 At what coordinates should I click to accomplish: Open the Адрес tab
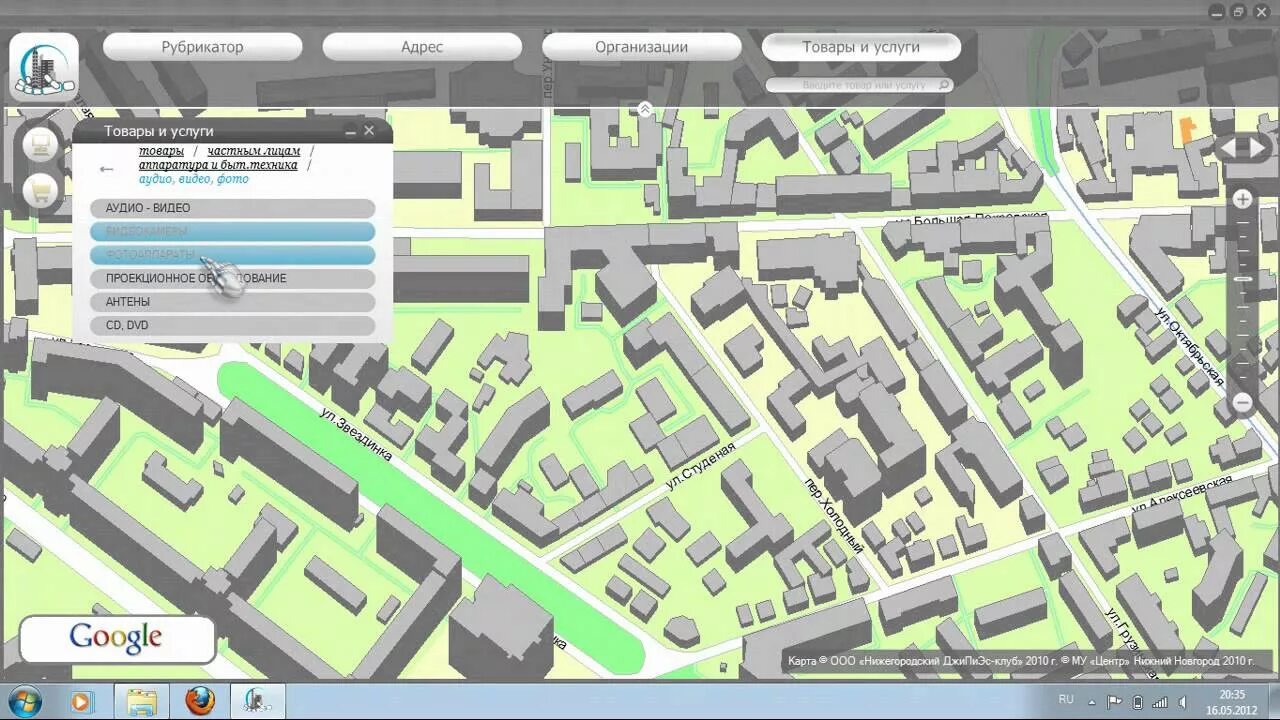tap(422, 47)
